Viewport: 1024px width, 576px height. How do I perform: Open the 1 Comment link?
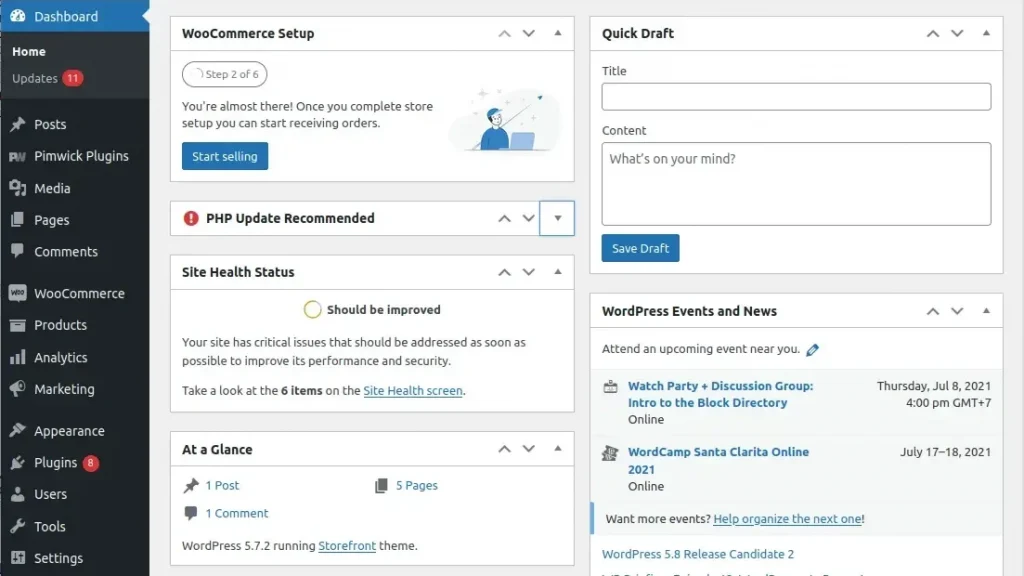click(236, 513)
